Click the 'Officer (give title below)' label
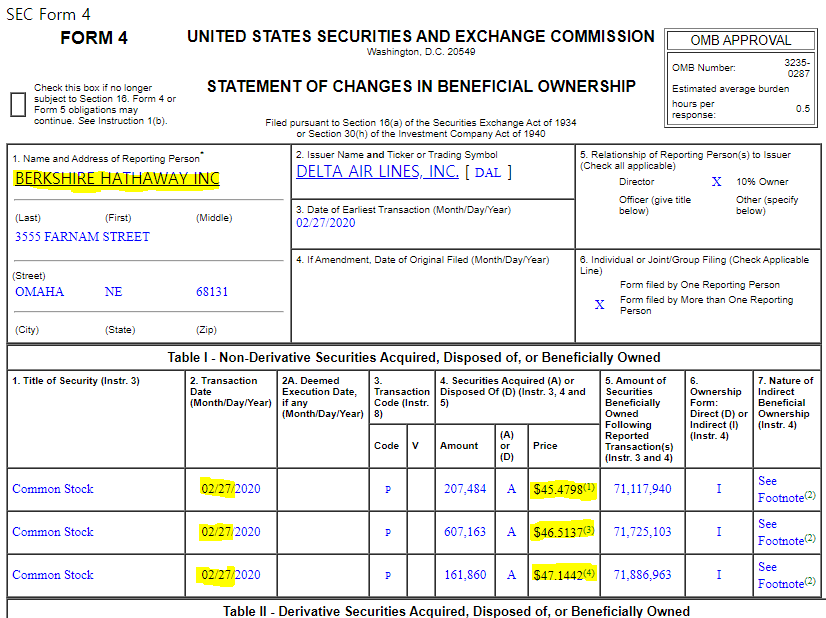 coord(655,205)
